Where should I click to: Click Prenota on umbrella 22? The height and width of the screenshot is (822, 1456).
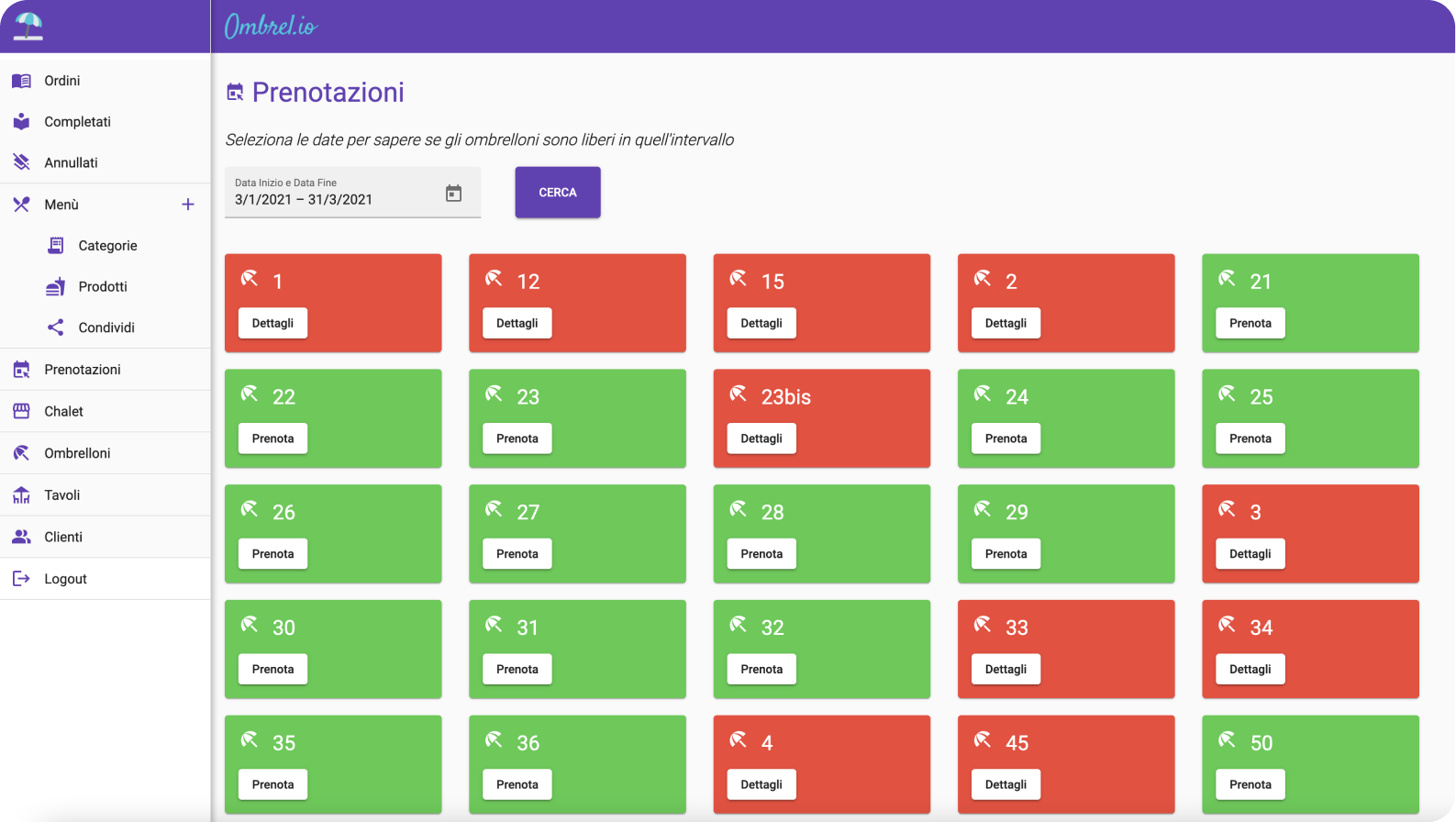point(272,439)
